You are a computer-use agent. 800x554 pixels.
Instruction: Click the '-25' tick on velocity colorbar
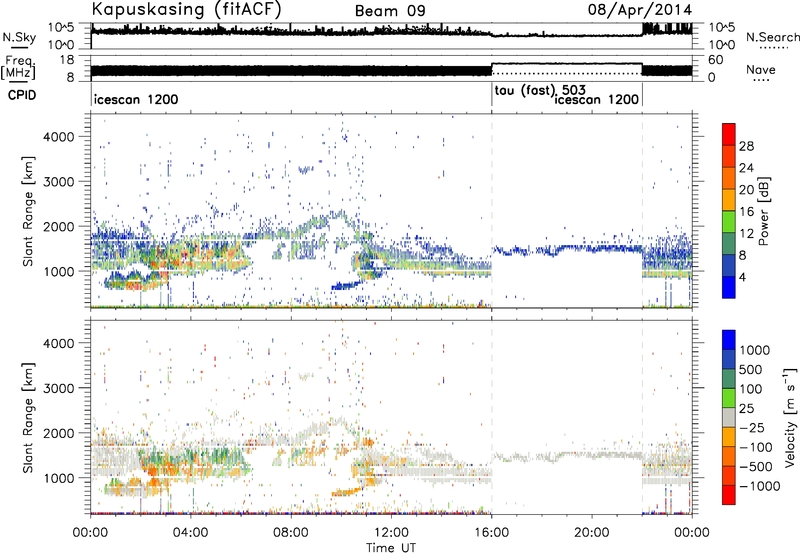pyautogui.click(x=750, y=427)
